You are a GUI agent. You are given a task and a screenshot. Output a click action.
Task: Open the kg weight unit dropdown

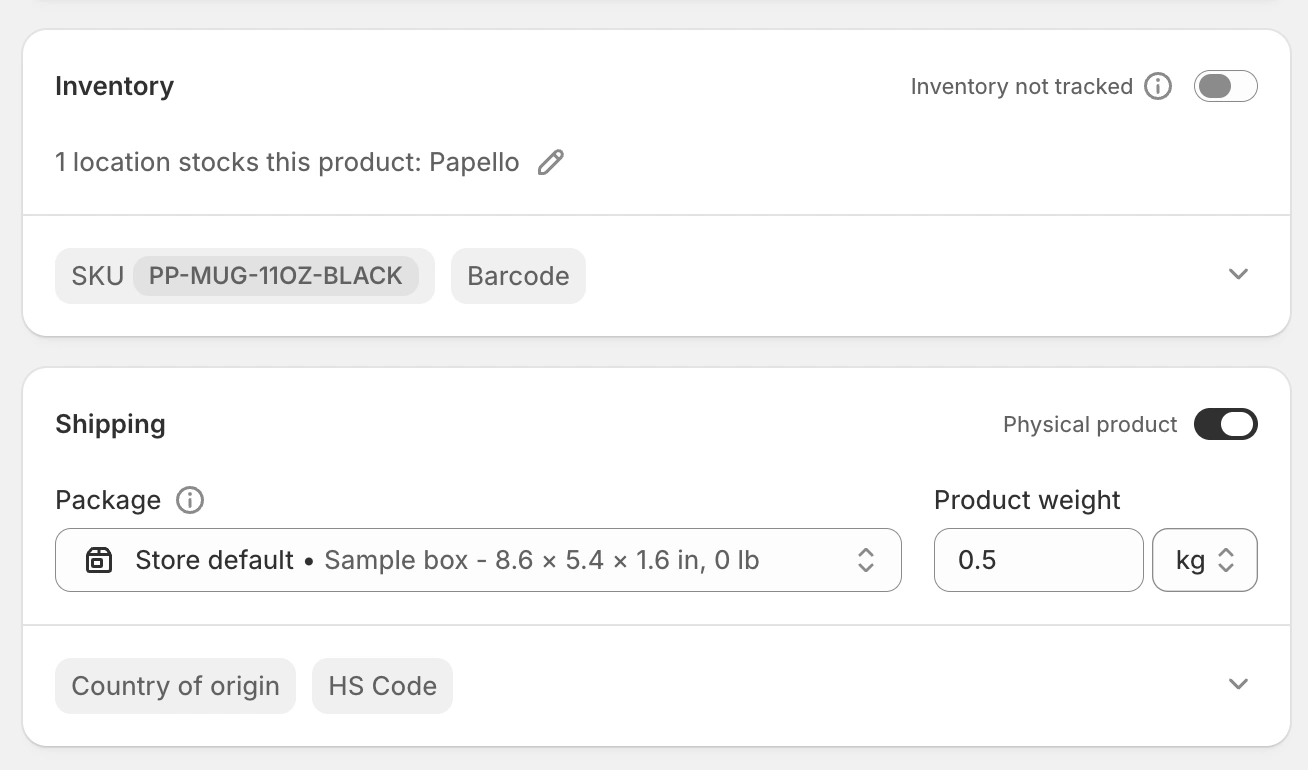pos(1204,560)
